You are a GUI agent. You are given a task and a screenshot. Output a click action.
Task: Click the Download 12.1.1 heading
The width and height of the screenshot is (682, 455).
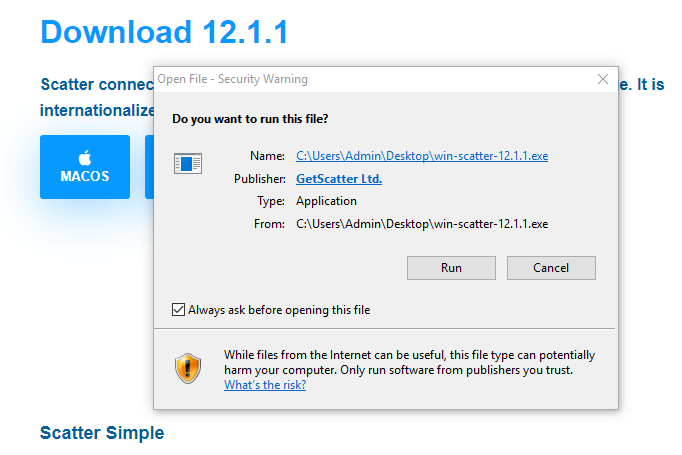tap(164, 32)
